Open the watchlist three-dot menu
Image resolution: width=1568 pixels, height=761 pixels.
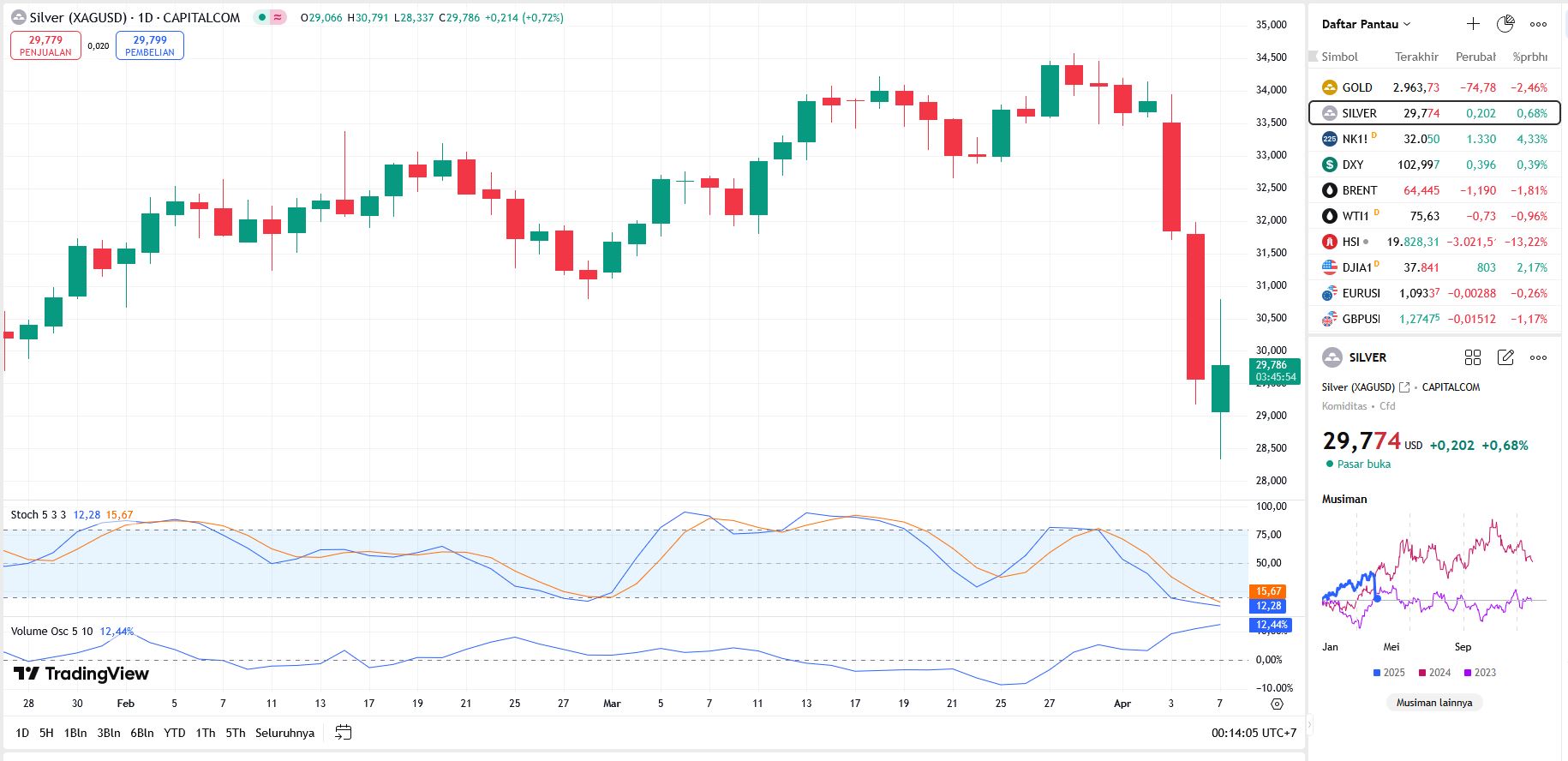coord(1538,24)
